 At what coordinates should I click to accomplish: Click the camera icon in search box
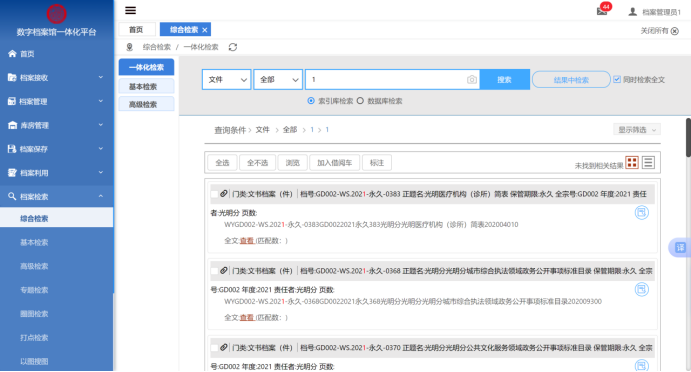point(472,80)
